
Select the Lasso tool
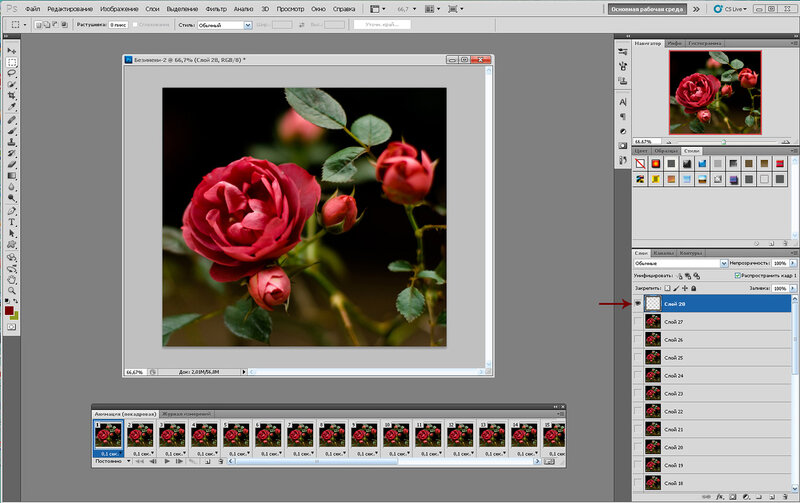pyautogui.click(x=11, y=73)
